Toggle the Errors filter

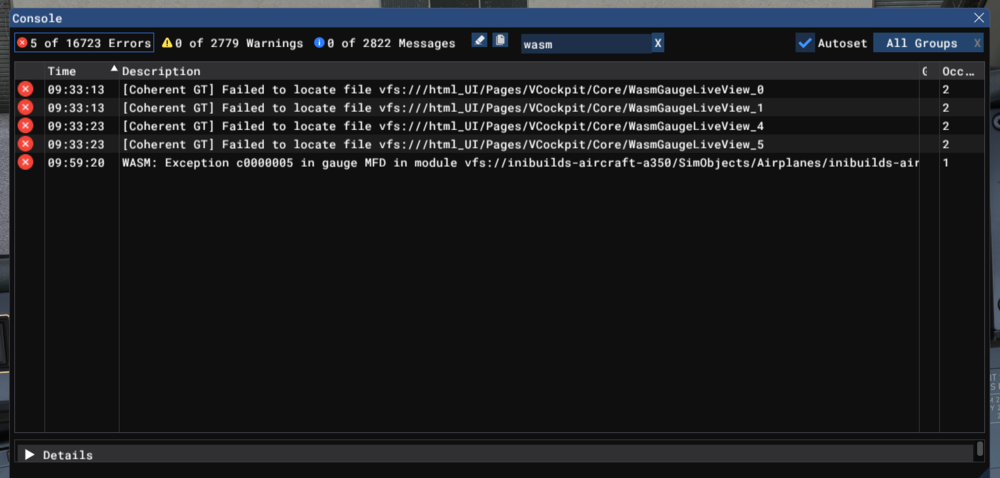point(84,43)
